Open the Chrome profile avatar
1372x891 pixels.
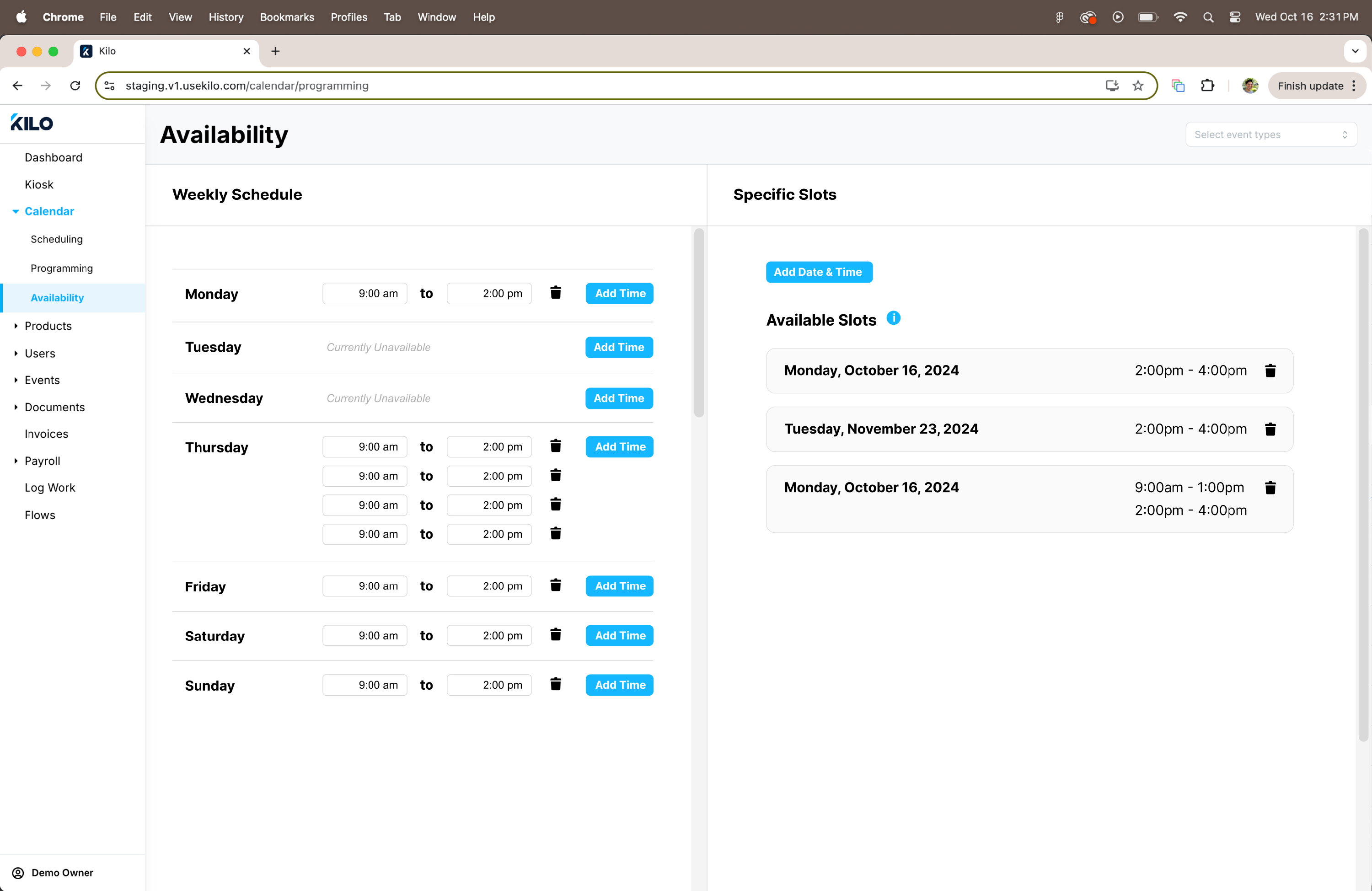tap(1250, 86)
